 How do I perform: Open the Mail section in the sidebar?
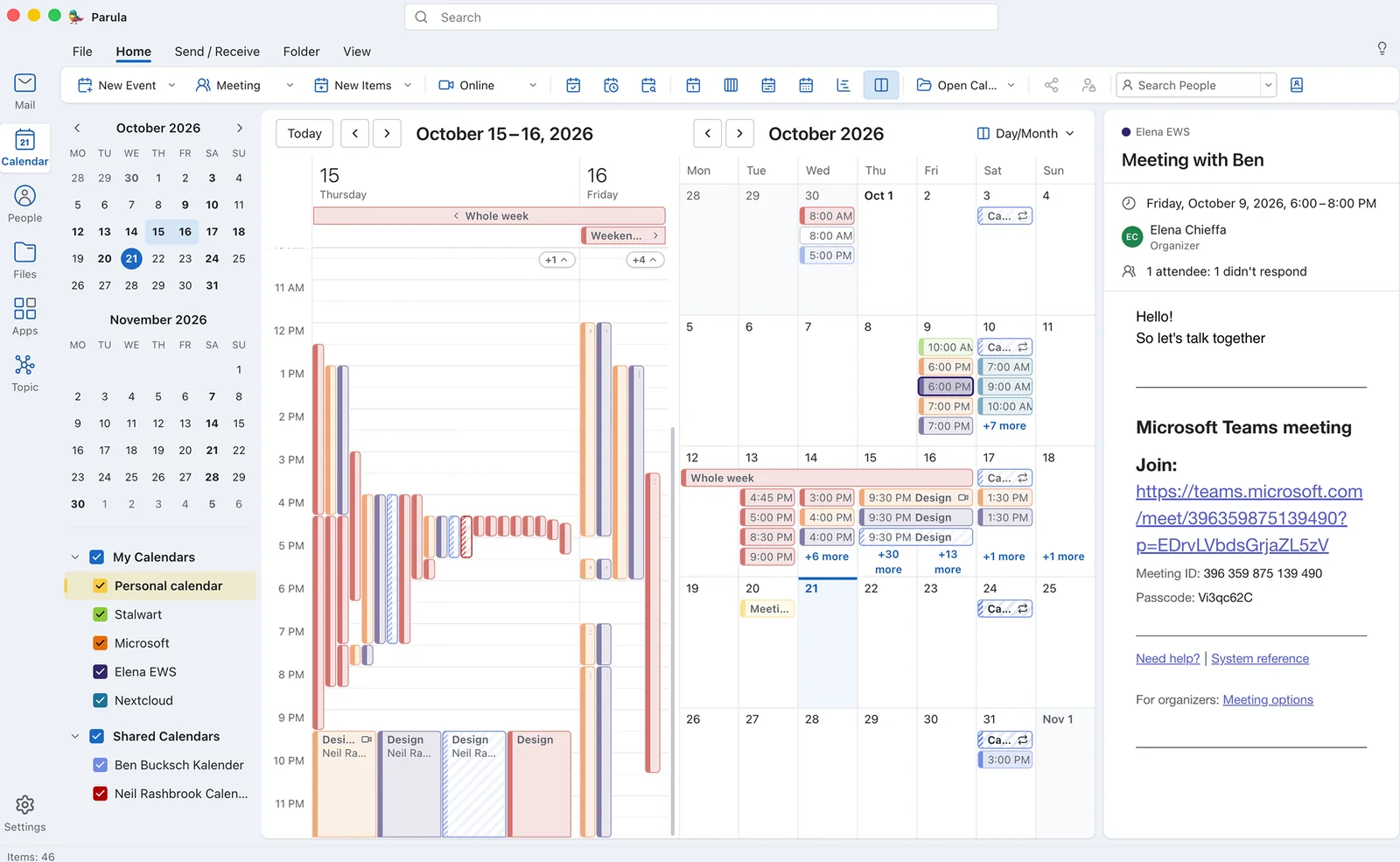coord(24,91)
